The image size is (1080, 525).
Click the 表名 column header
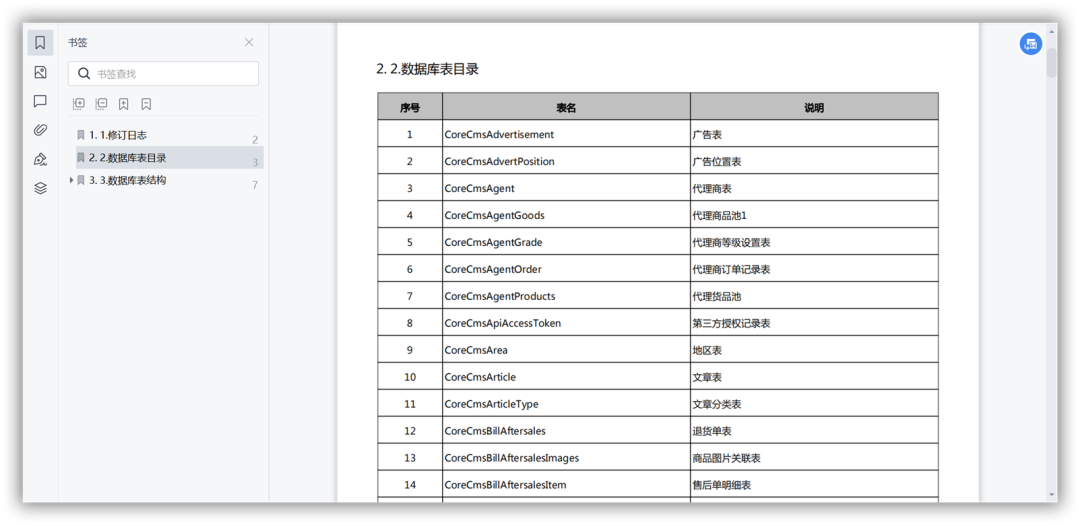pos(566,107)
